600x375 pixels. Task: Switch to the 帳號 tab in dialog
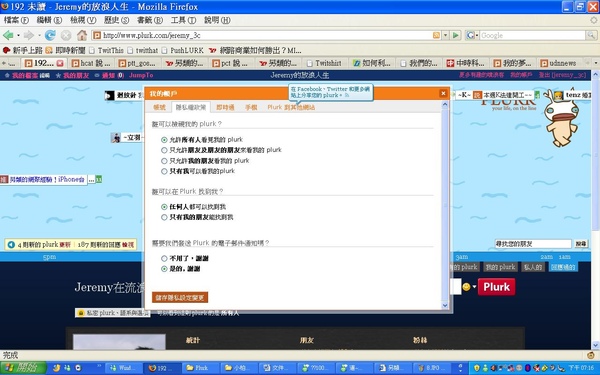159,108
